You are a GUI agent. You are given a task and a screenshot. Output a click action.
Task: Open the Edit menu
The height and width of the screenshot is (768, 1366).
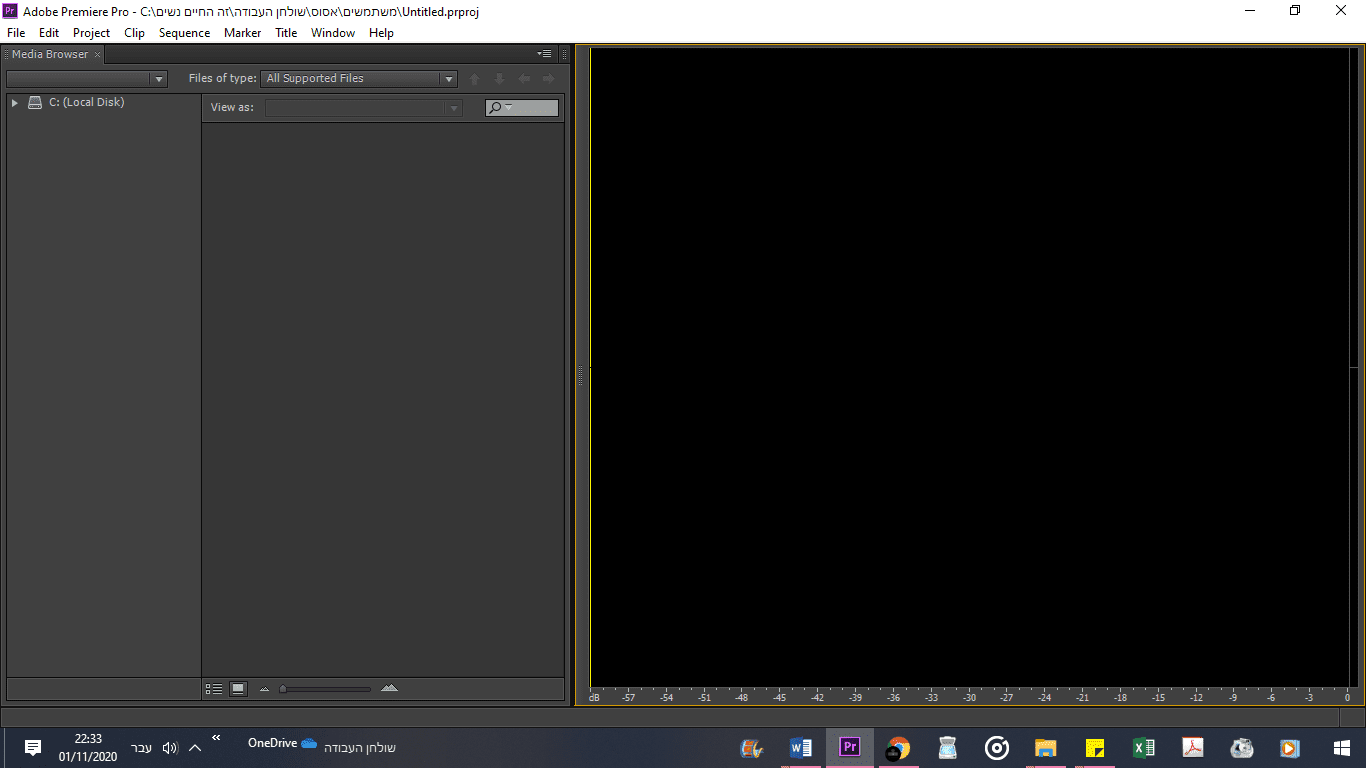(x=49, y=33)
